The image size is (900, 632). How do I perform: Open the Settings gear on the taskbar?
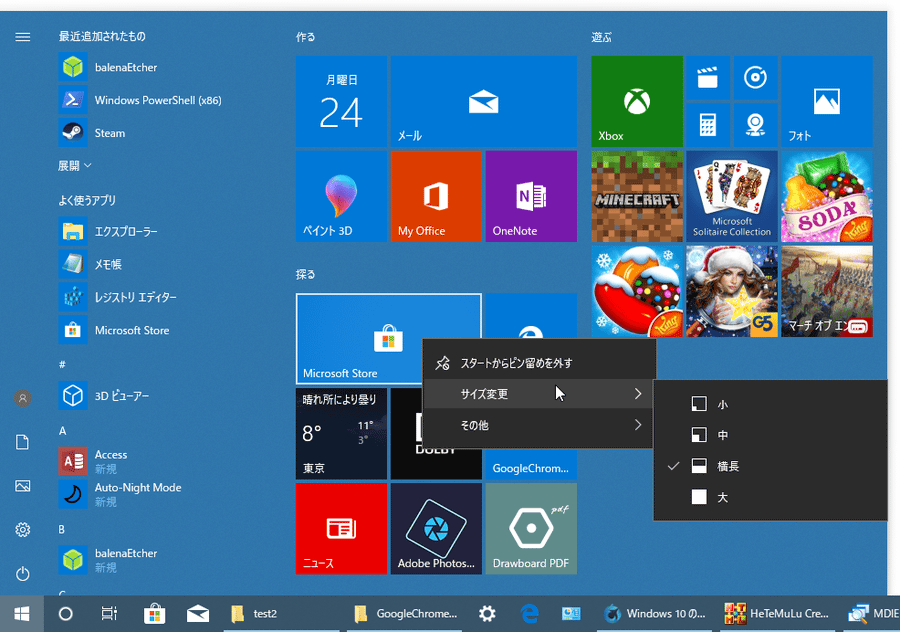pyautogui.click(x=487, y=614)
